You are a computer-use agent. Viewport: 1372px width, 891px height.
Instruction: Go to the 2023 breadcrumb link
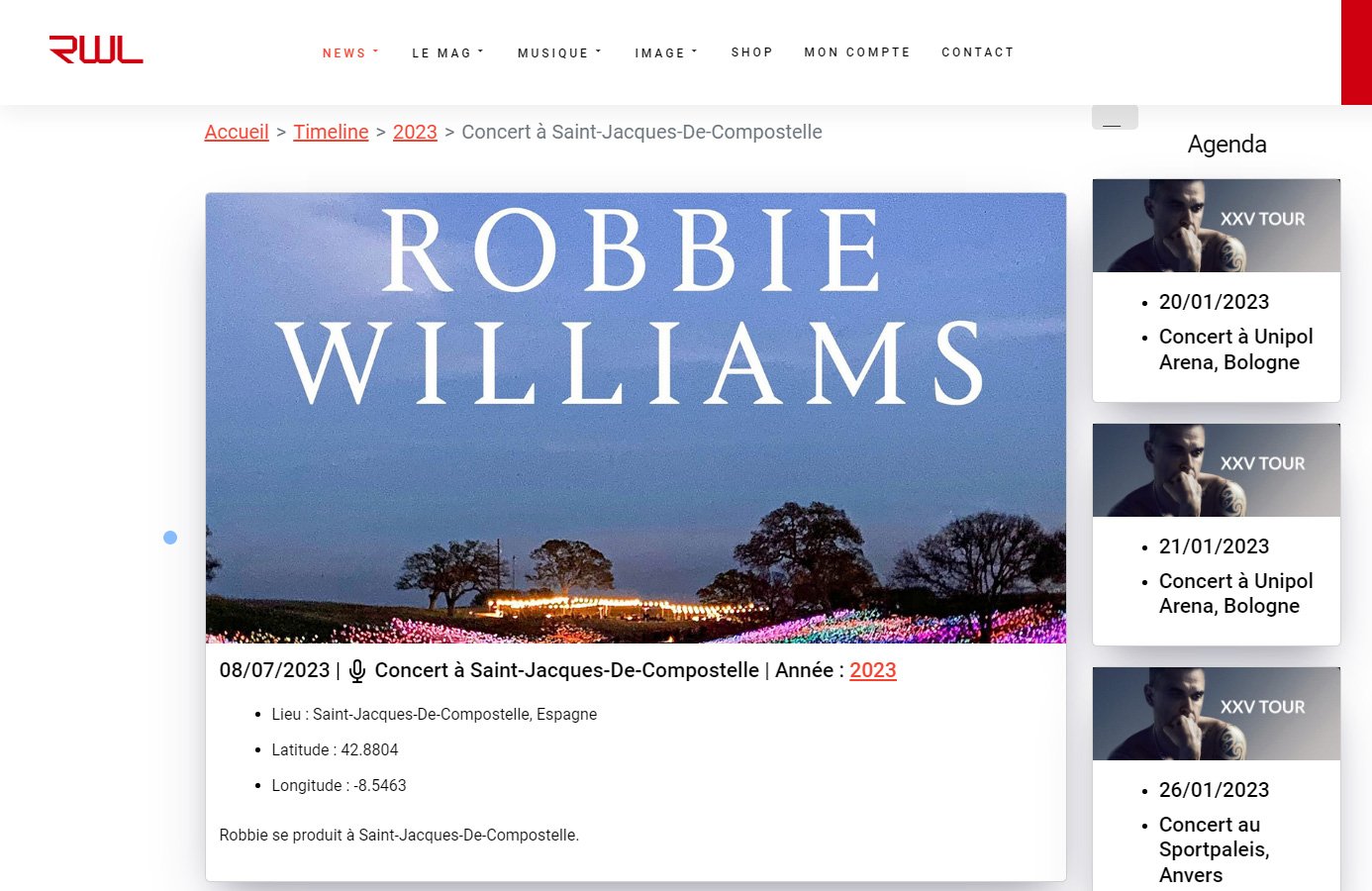tap(415, 132)
